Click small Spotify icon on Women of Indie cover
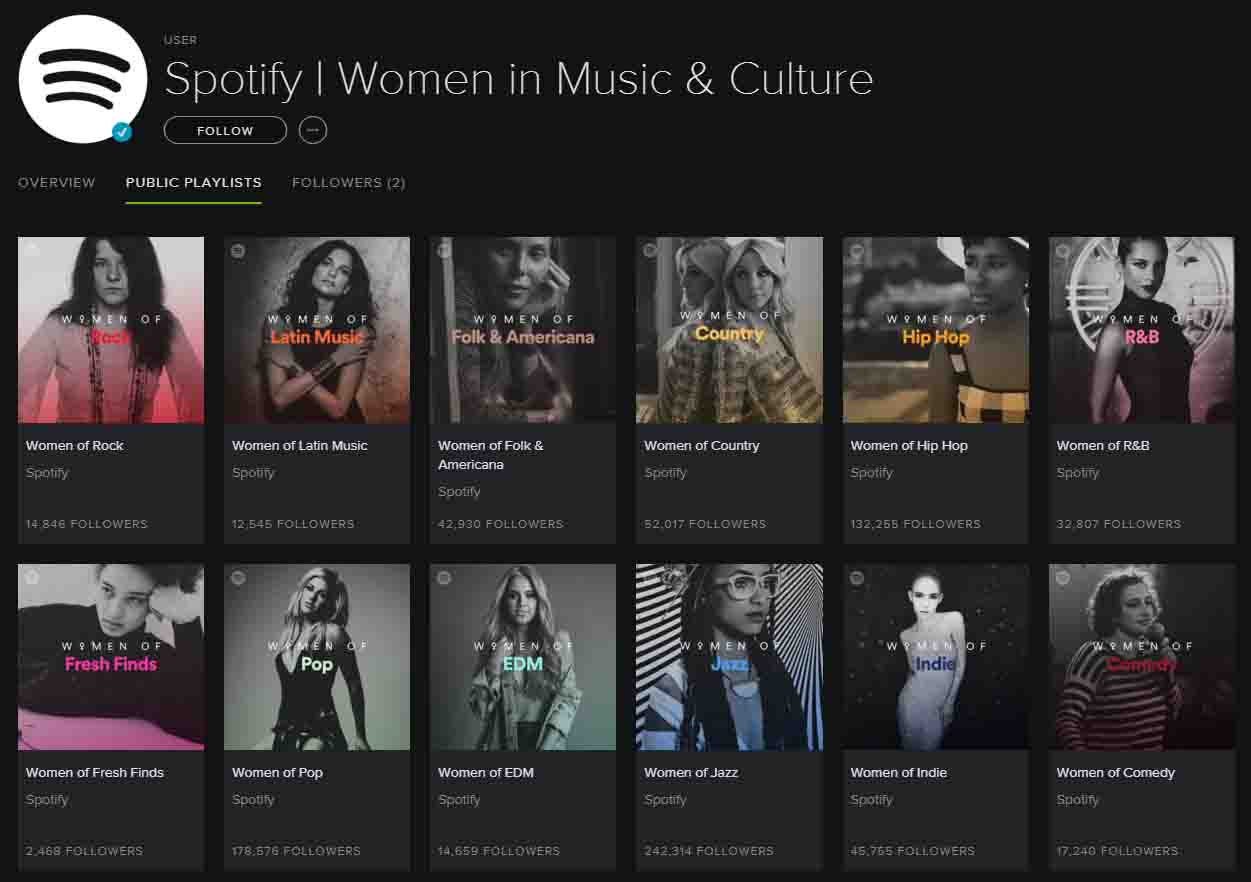Screen dimensions: 1251x882 856,577
